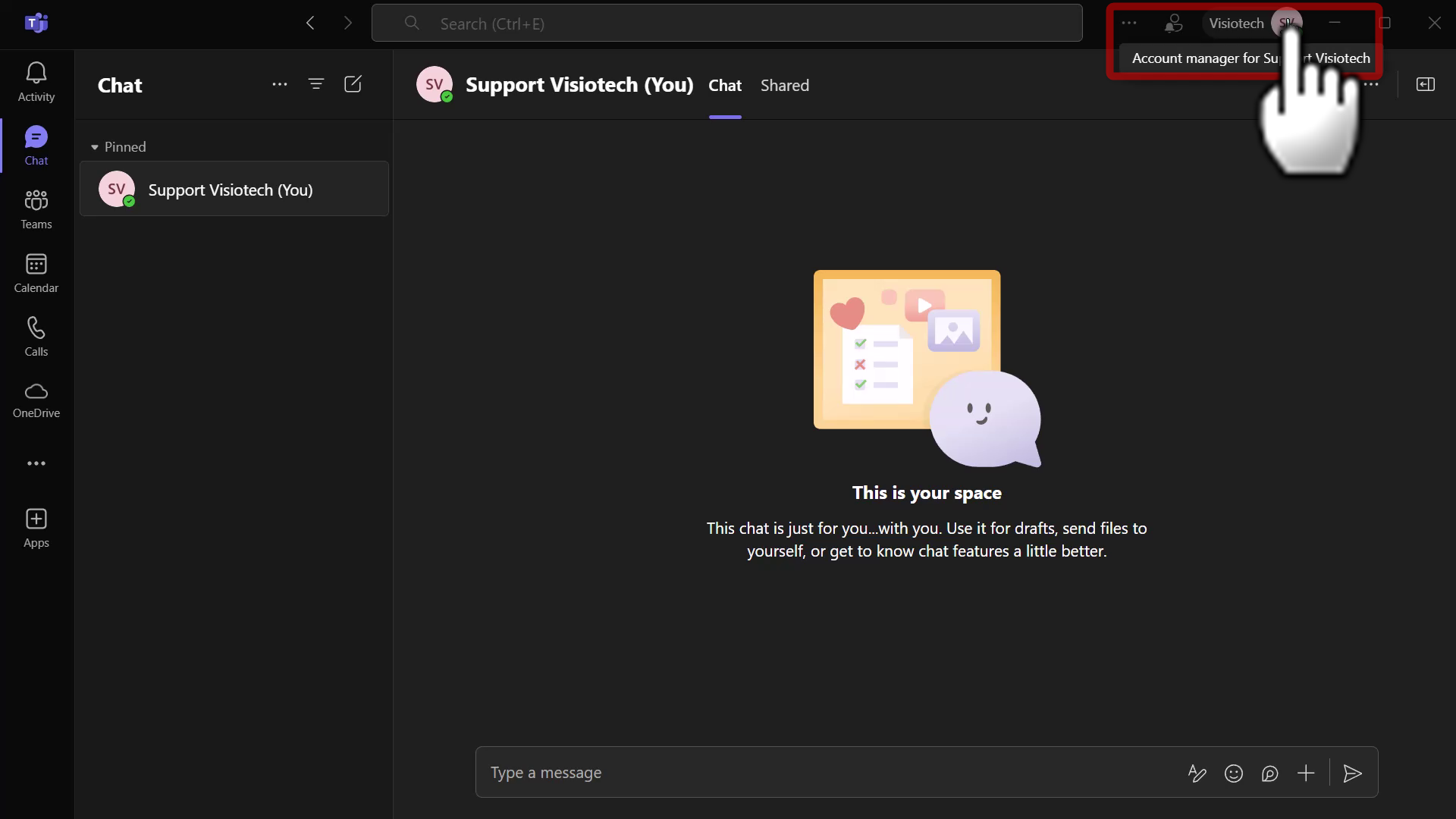
Task: Open account manager for Visiotech profile
Action: click(1287, 23)
